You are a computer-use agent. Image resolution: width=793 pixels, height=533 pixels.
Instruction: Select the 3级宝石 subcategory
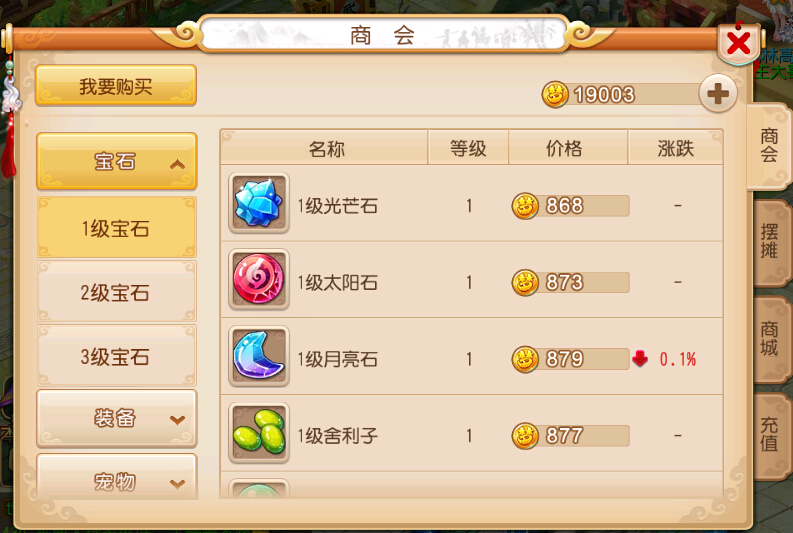pyautogui.click(x=117, y=356)
